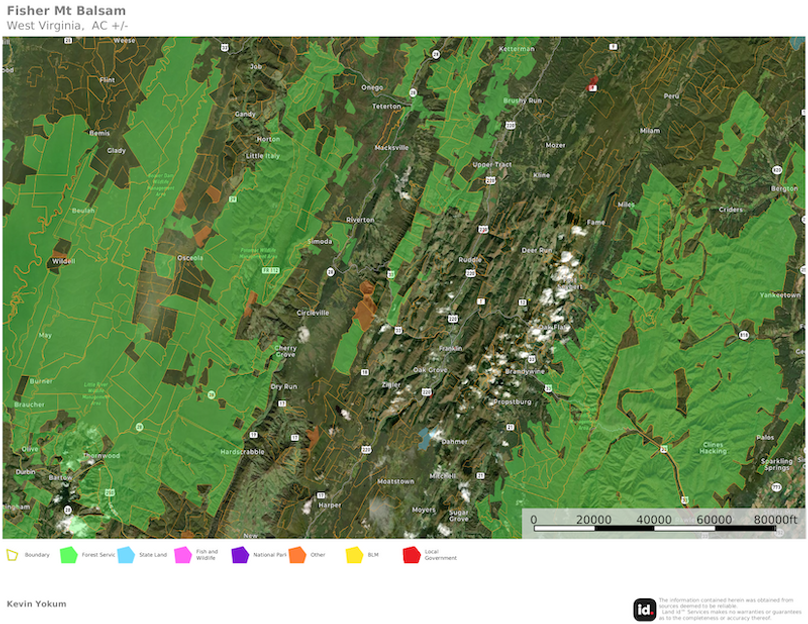Select the orange Other legend icon

298,554
